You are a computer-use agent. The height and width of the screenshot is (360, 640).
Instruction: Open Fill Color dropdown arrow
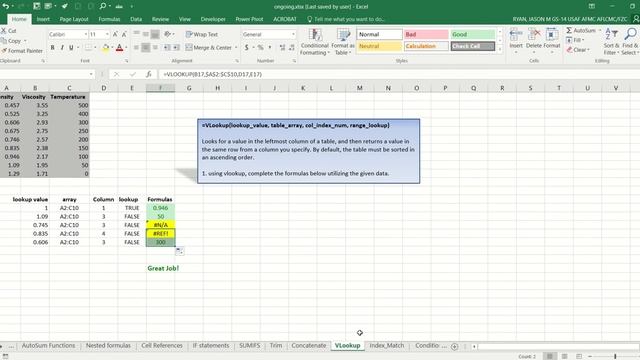click(112, 48)
